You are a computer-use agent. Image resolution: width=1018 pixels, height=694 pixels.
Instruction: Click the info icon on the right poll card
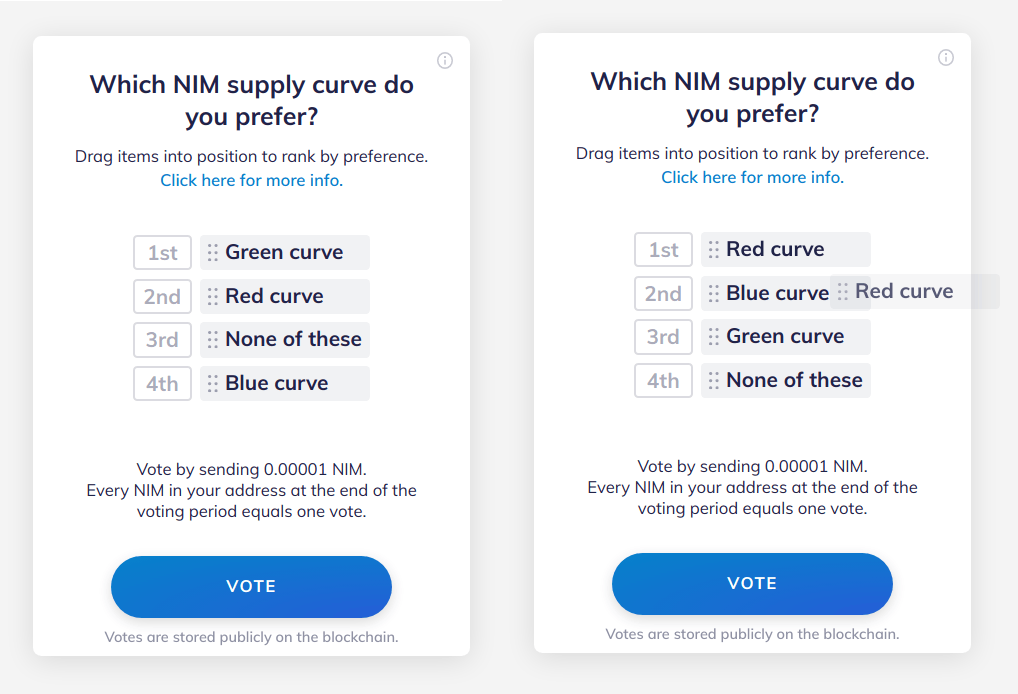pyautogui.click(x=945, y=58)
